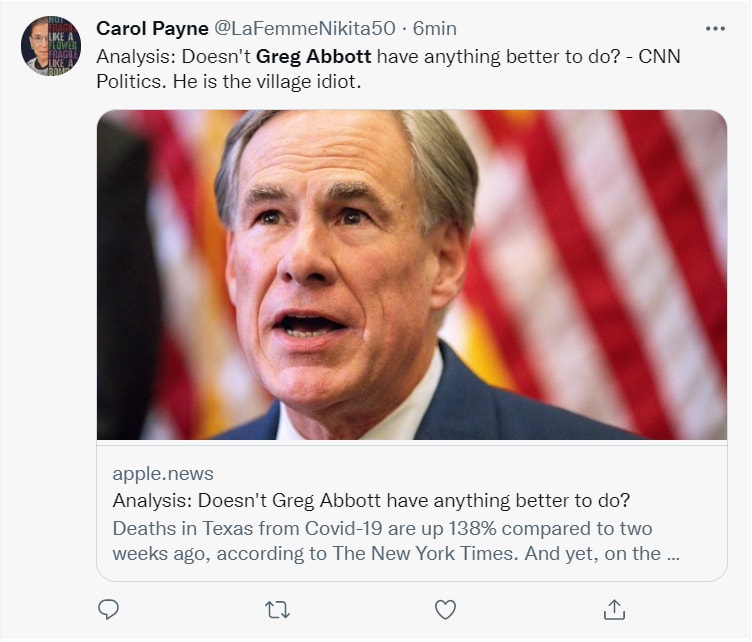Click Carol Payne's profile avatar
Screen dimensions: 752x642
pos(49,46)
